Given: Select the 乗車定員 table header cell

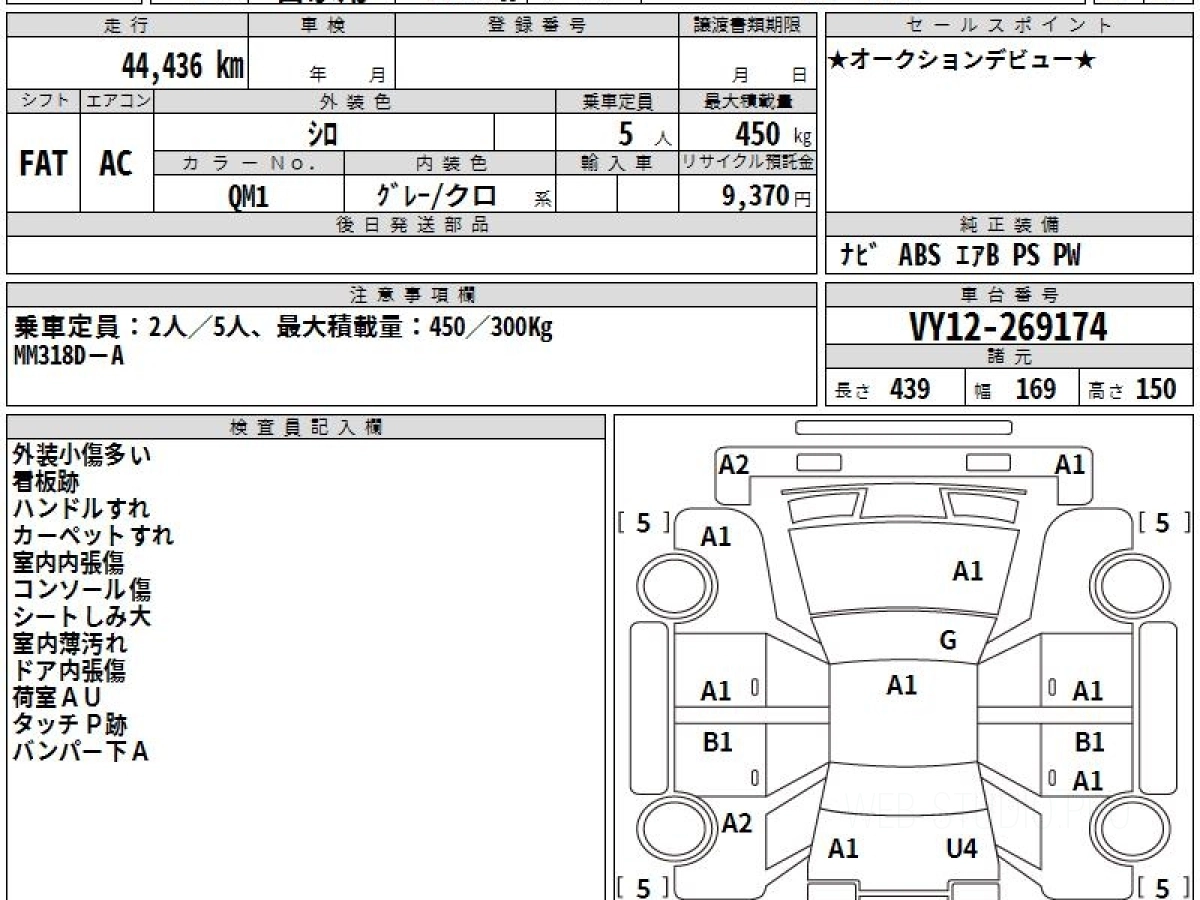Looking at the screenshot, I should click(x=617, y=101).
